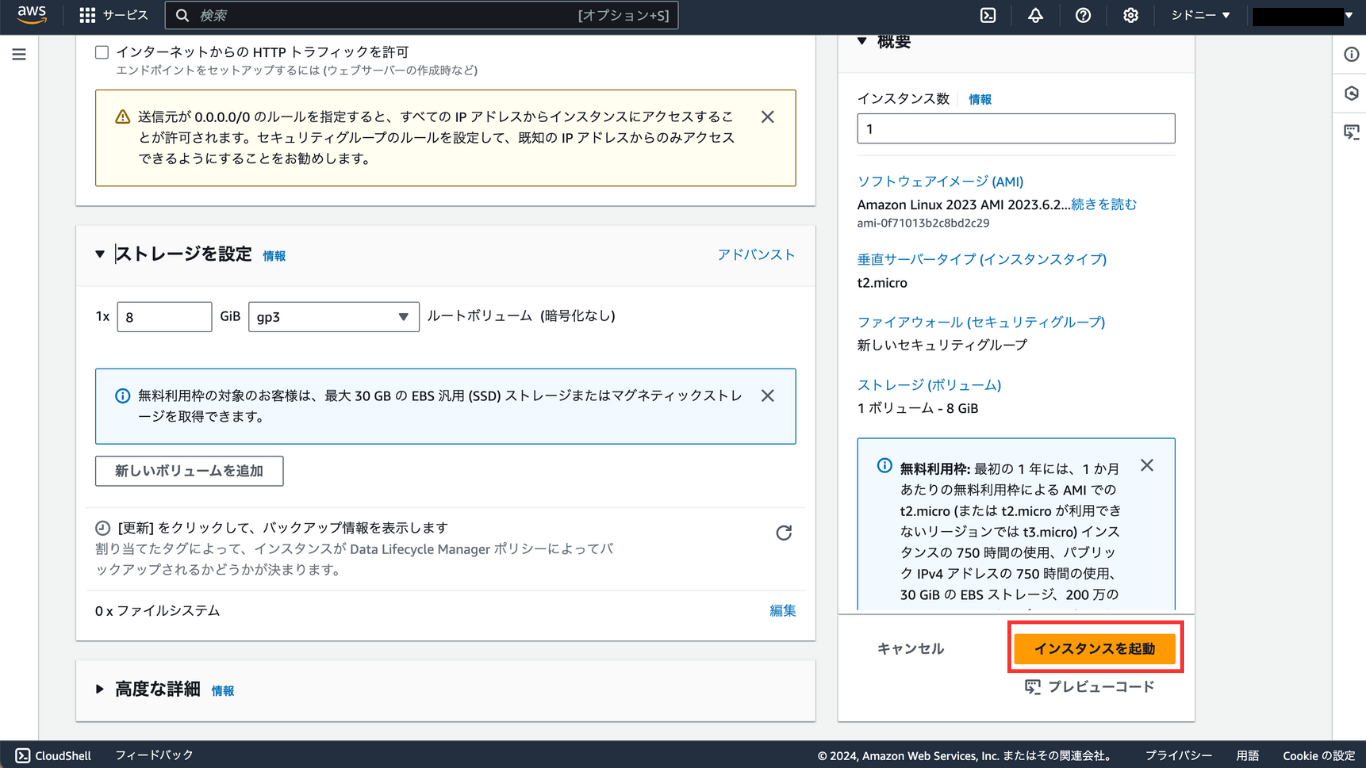Image resolution: width=1366 pixels, height=768 pixels.
Task: Open the hexagon icon on right sidebar
Action: (1351, 93)
